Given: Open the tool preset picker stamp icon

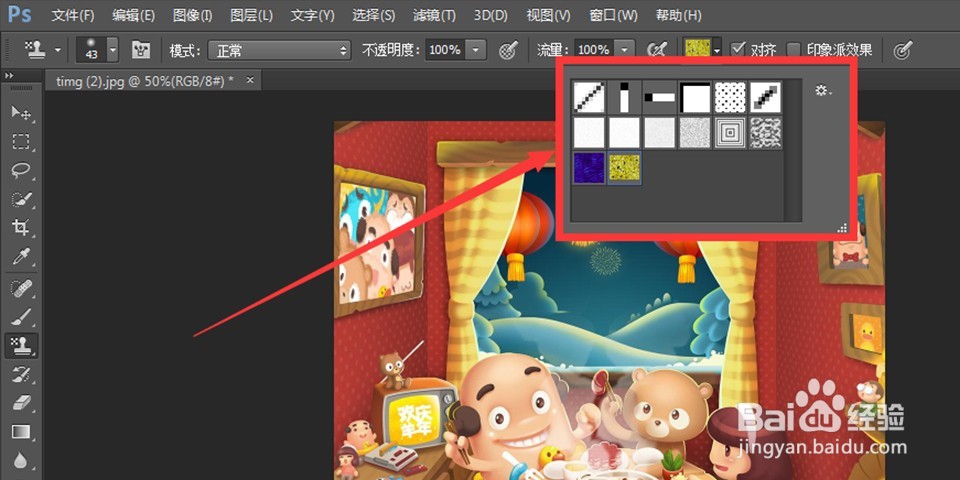Looking at the screenshot, I should tap(35, 50).
